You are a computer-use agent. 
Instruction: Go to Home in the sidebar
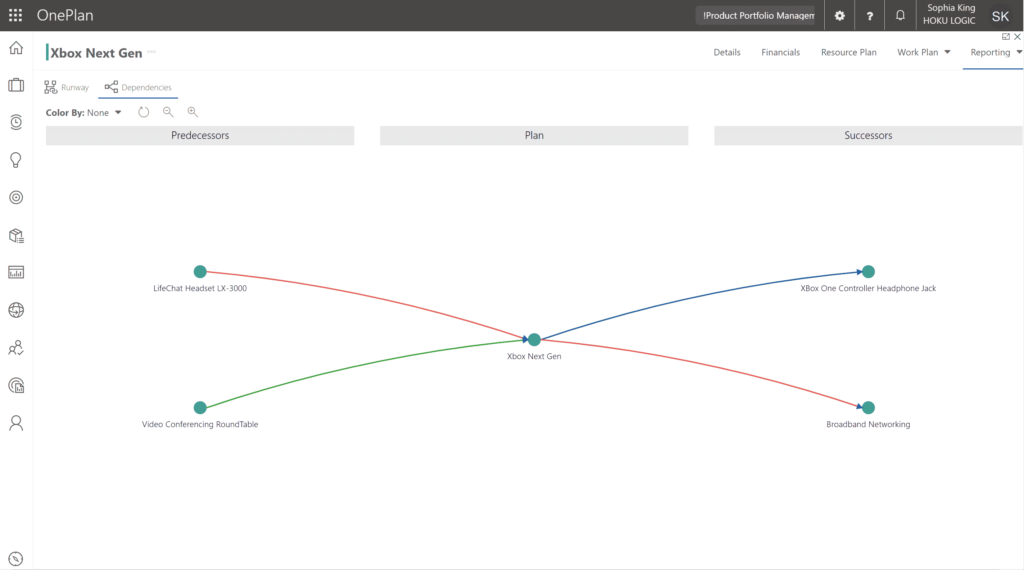pos(16,48)
